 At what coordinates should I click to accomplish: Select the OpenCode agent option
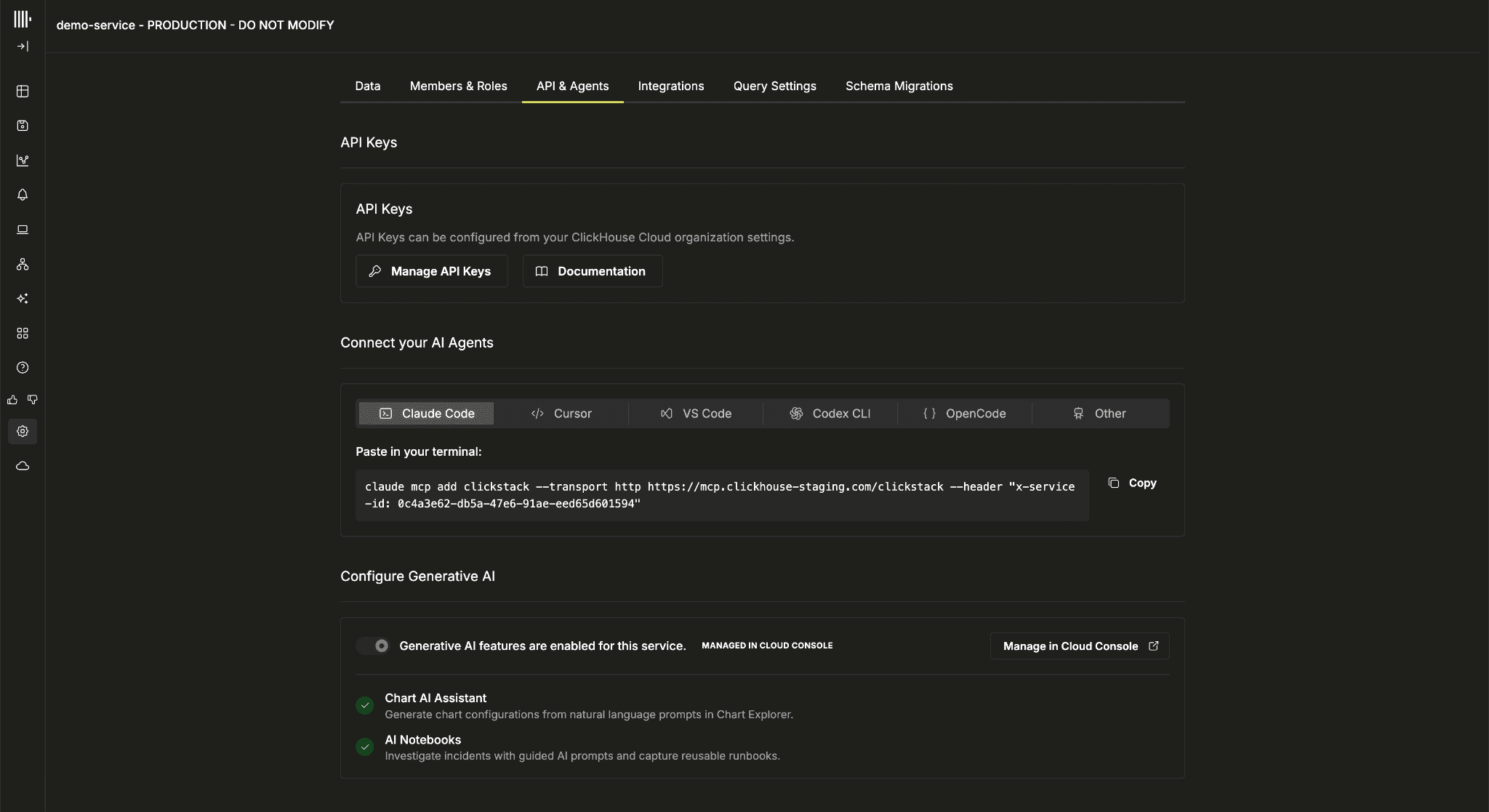click(965, 414)
